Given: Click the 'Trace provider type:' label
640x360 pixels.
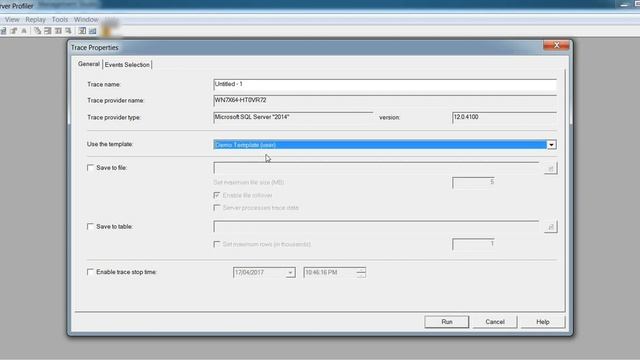Looking at the screenshot, I should pyautogui.click(x=114, y=118).
